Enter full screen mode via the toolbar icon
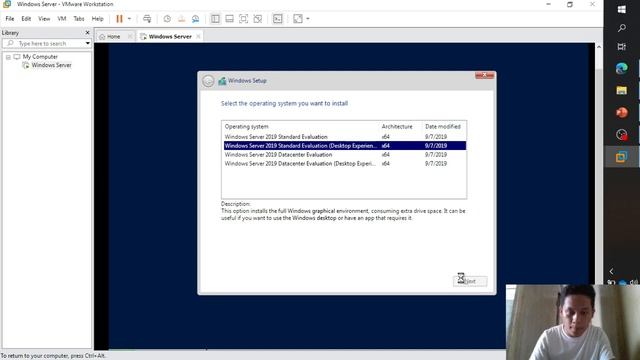The height and width of the screenshot is (360, 640). [243, 19]
